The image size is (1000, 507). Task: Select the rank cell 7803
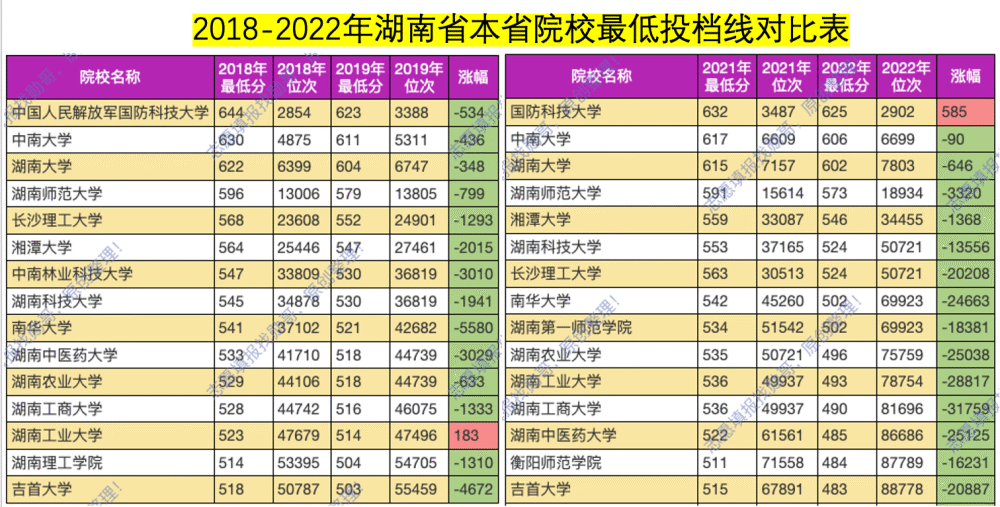[x=906, y=166]
